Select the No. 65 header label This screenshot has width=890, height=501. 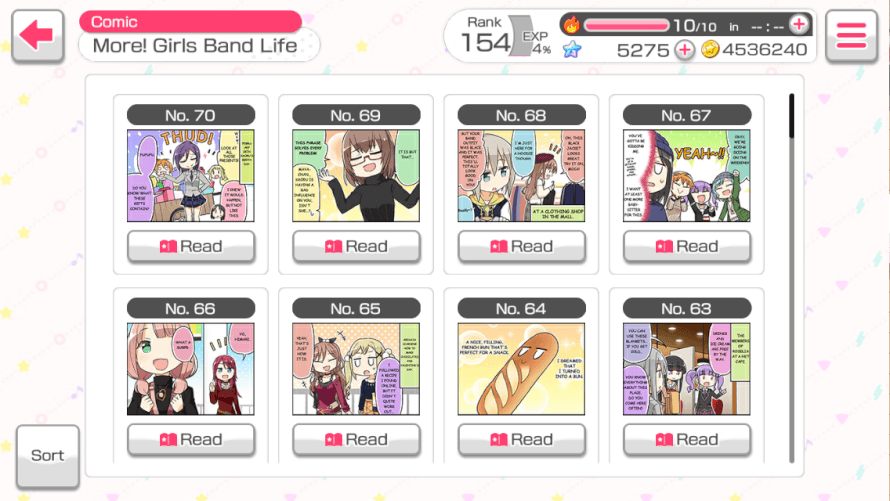pos(356,309)
